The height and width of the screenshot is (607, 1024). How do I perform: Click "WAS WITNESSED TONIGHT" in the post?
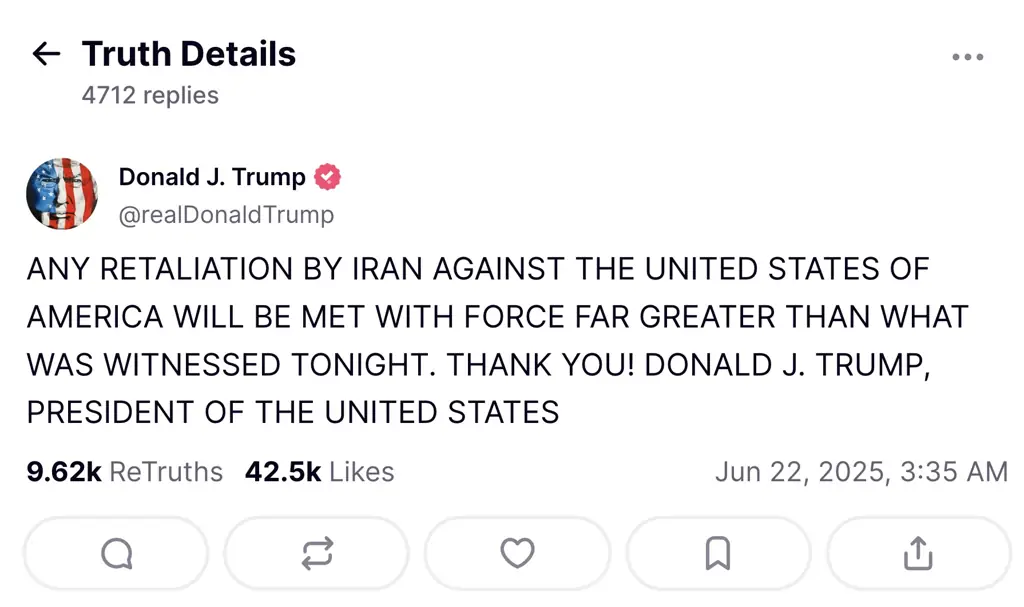pyautogui.click(x=231, y=365)
